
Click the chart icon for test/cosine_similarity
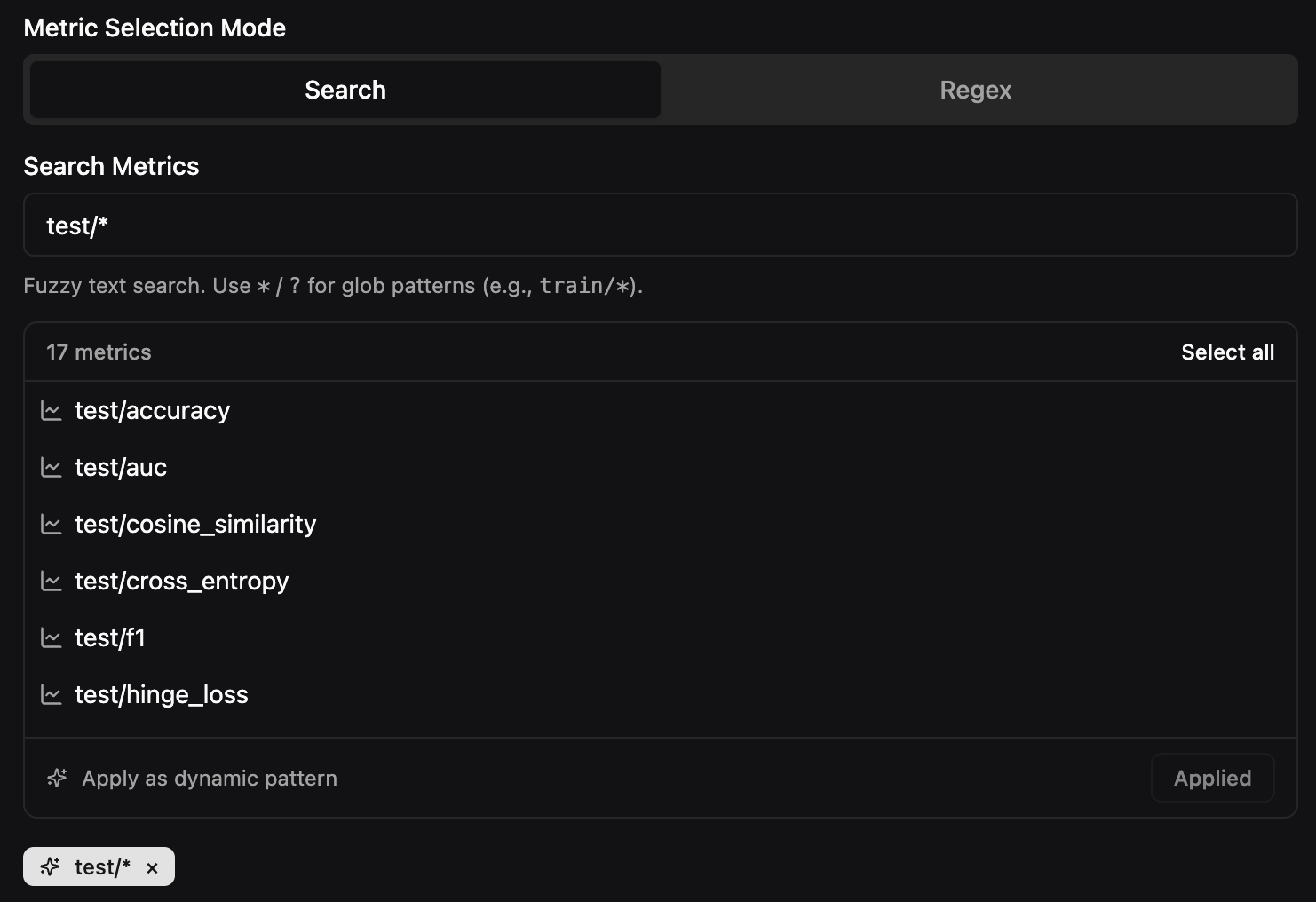click(x=52, y=524)
